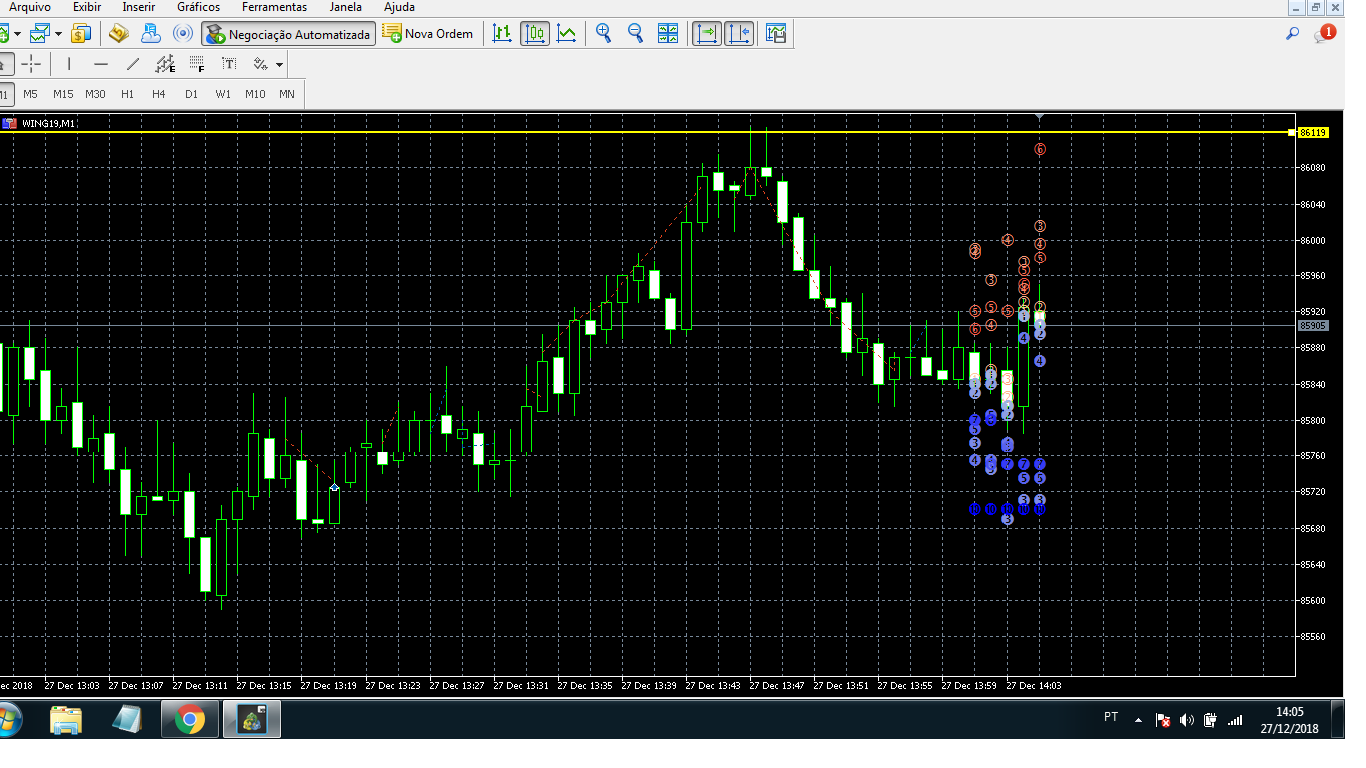1366x768 pixels.
Task: Open the Exibir menu
Action: click(x=87, y=7)
